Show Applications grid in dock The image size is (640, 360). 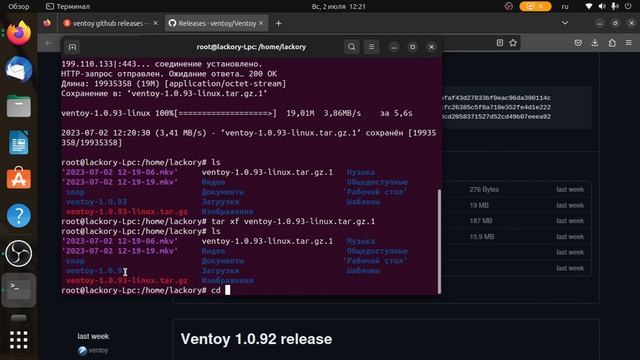tap(18, 340)
